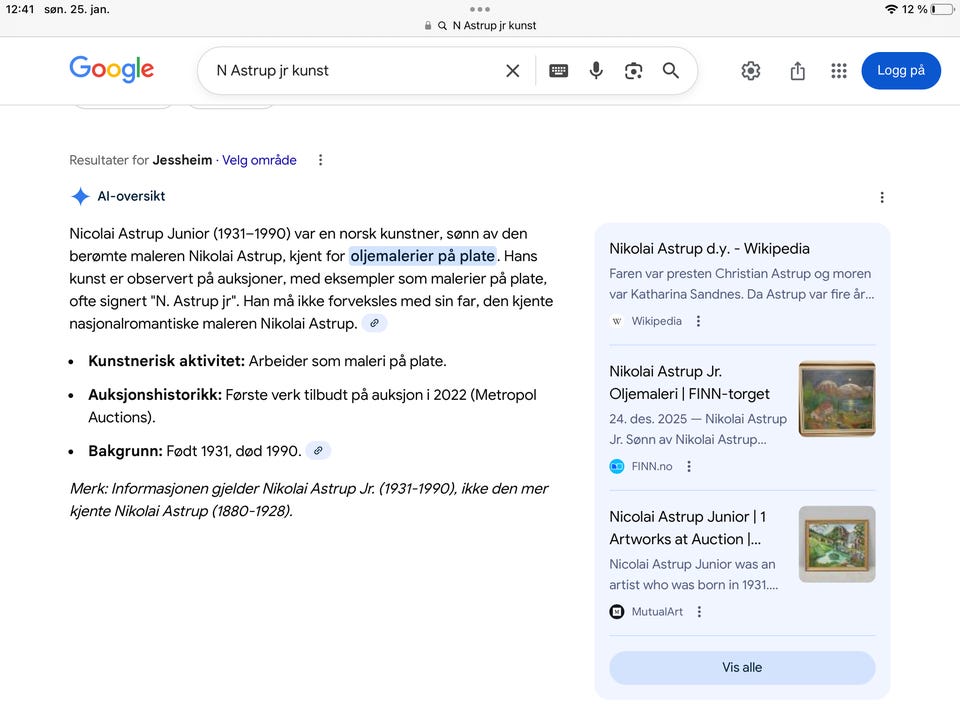Click the Jessheim location text
The width and height of the screenshot is (960, 720).
pos(182,160)
